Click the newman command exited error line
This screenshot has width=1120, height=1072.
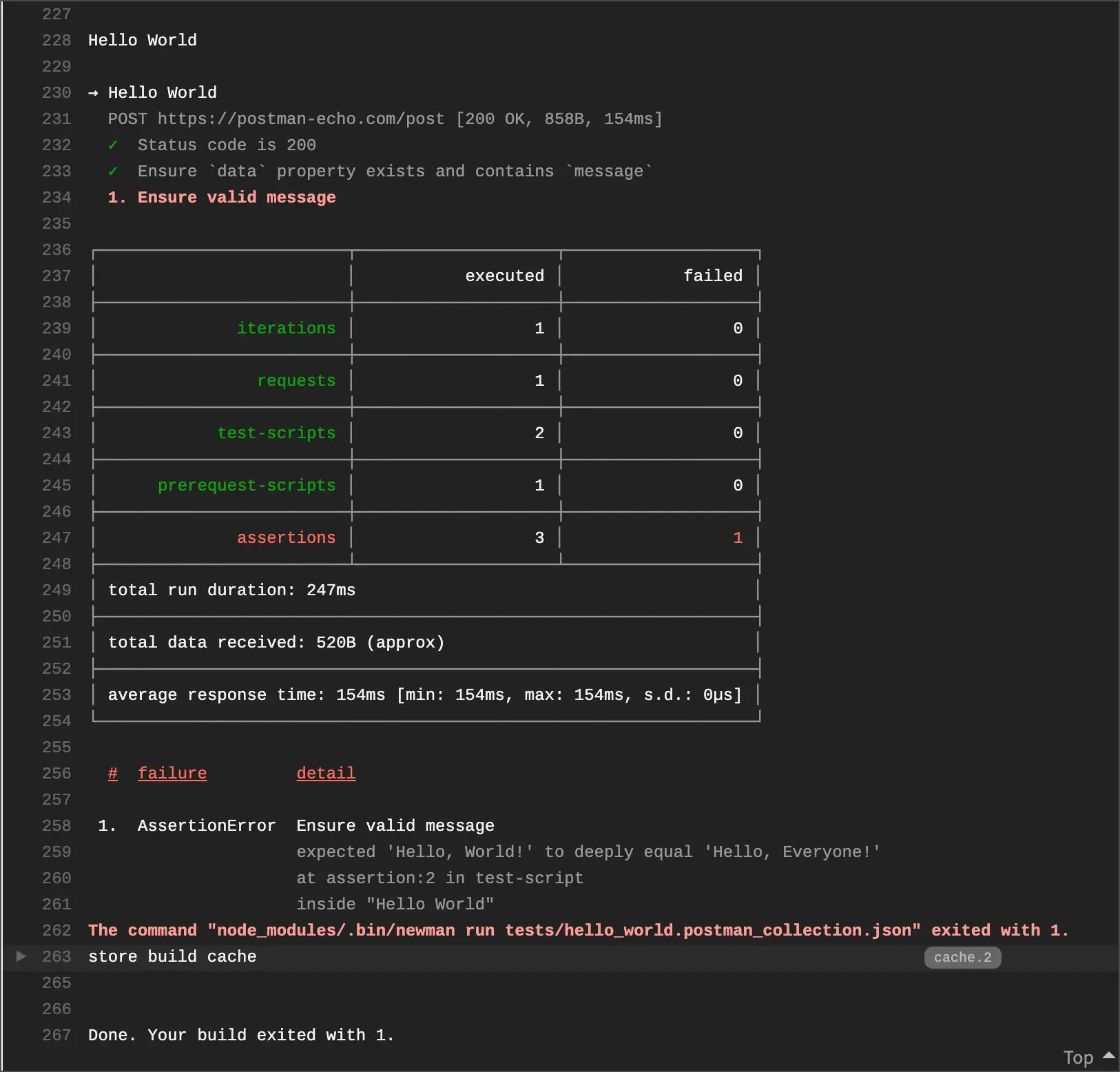(579, 930)
